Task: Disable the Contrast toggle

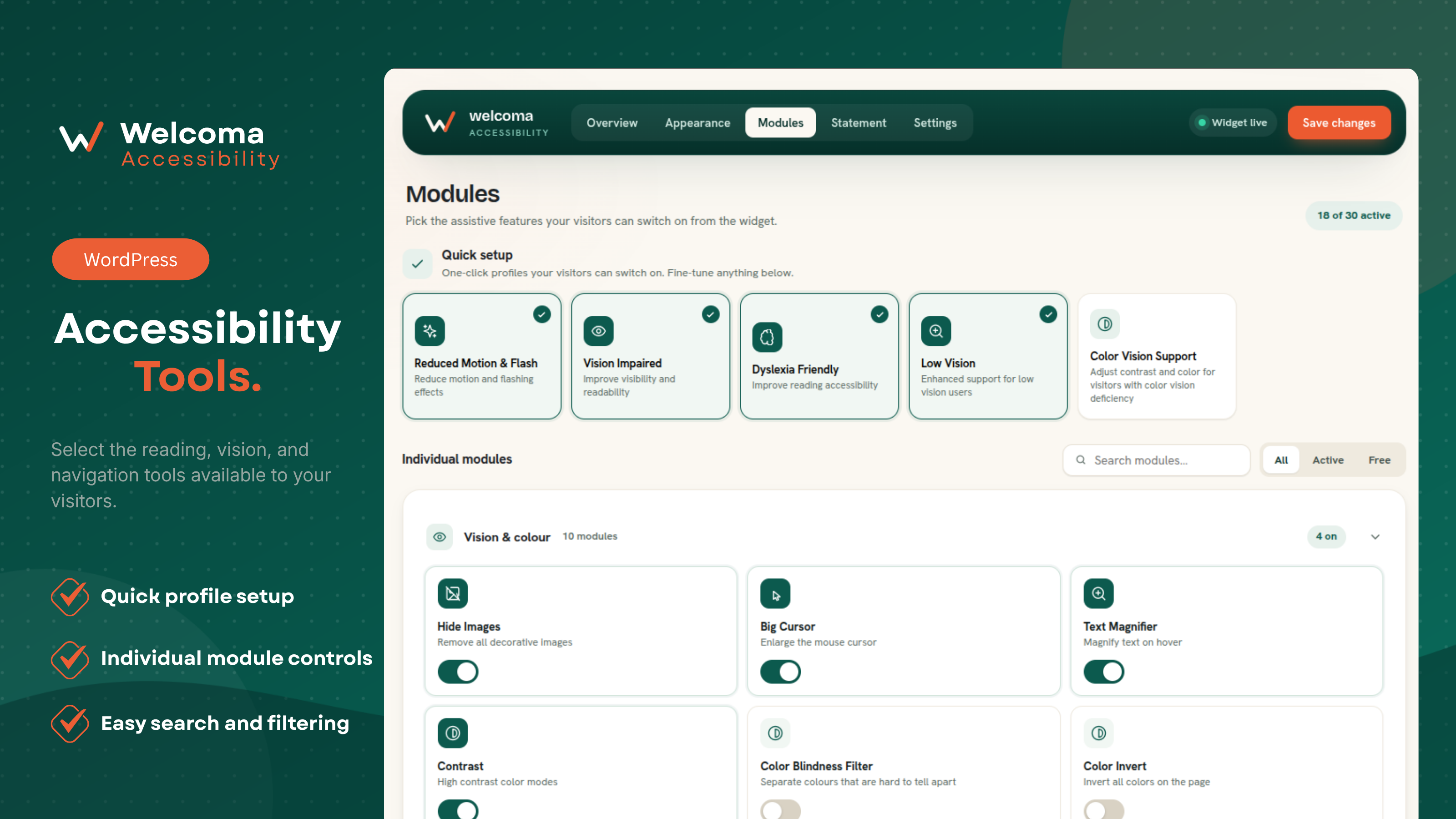Action: (x=458, y=809)
